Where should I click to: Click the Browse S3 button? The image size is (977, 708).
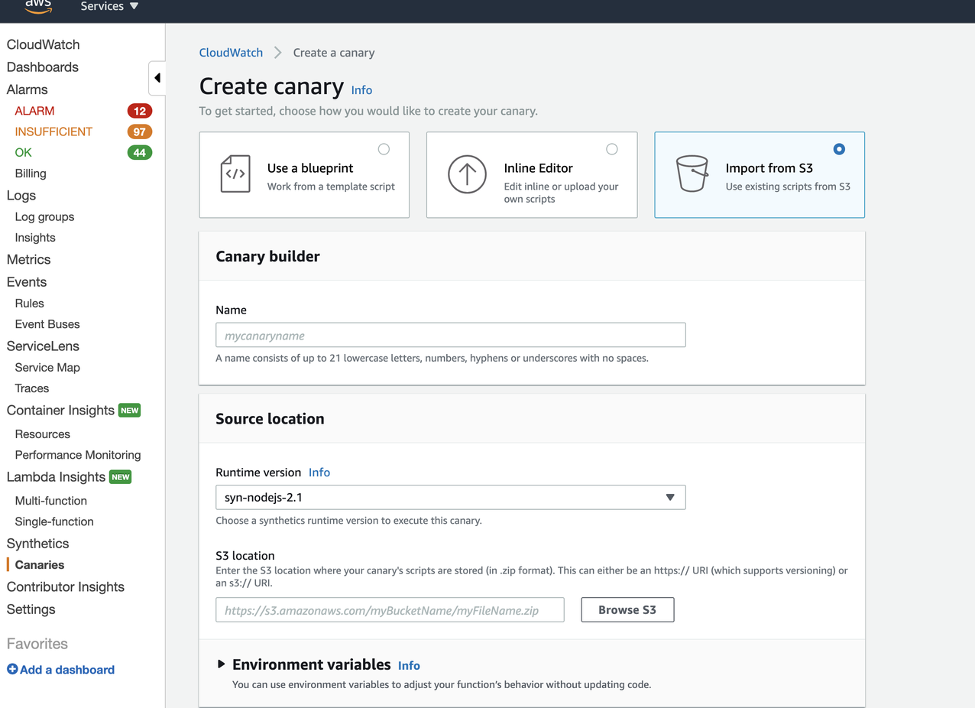pyautogui.click(x=627, y=609)
